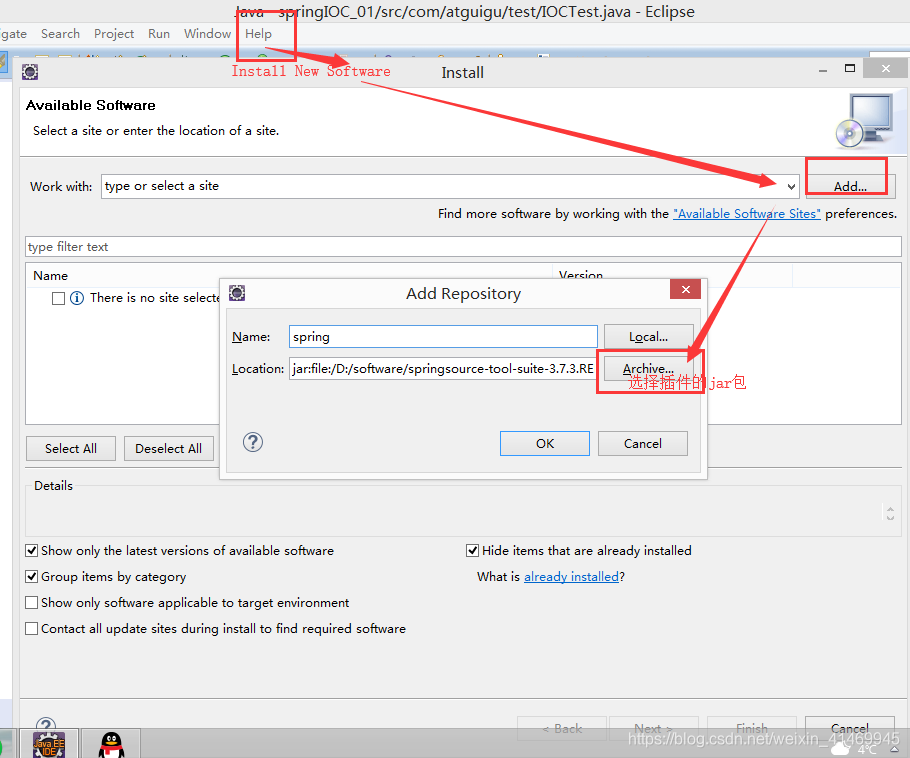
Task: Click the type filter text field
Action: pos(463,247)
